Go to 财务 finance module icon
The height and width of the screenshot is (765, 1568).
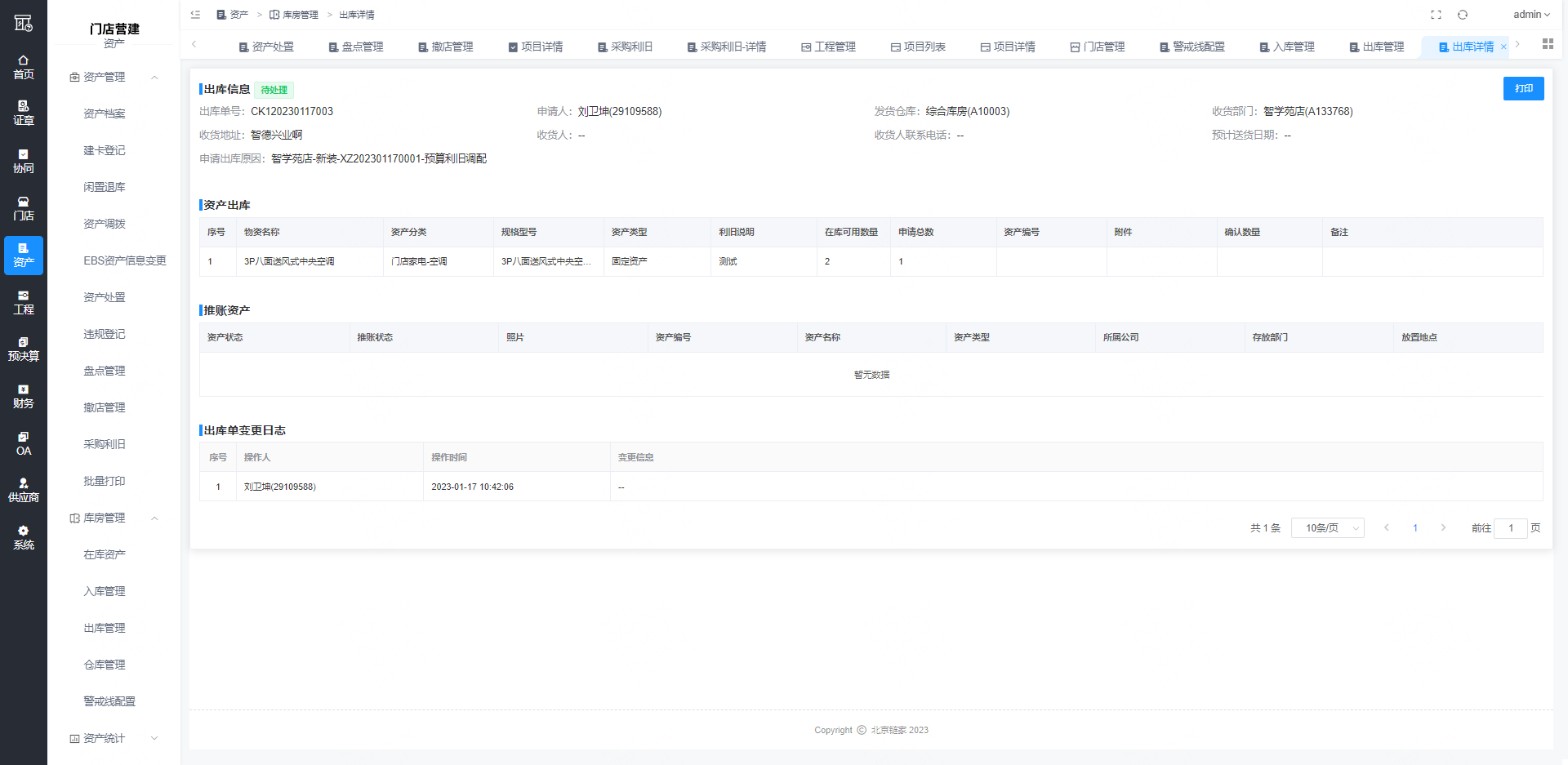point(23,389)
